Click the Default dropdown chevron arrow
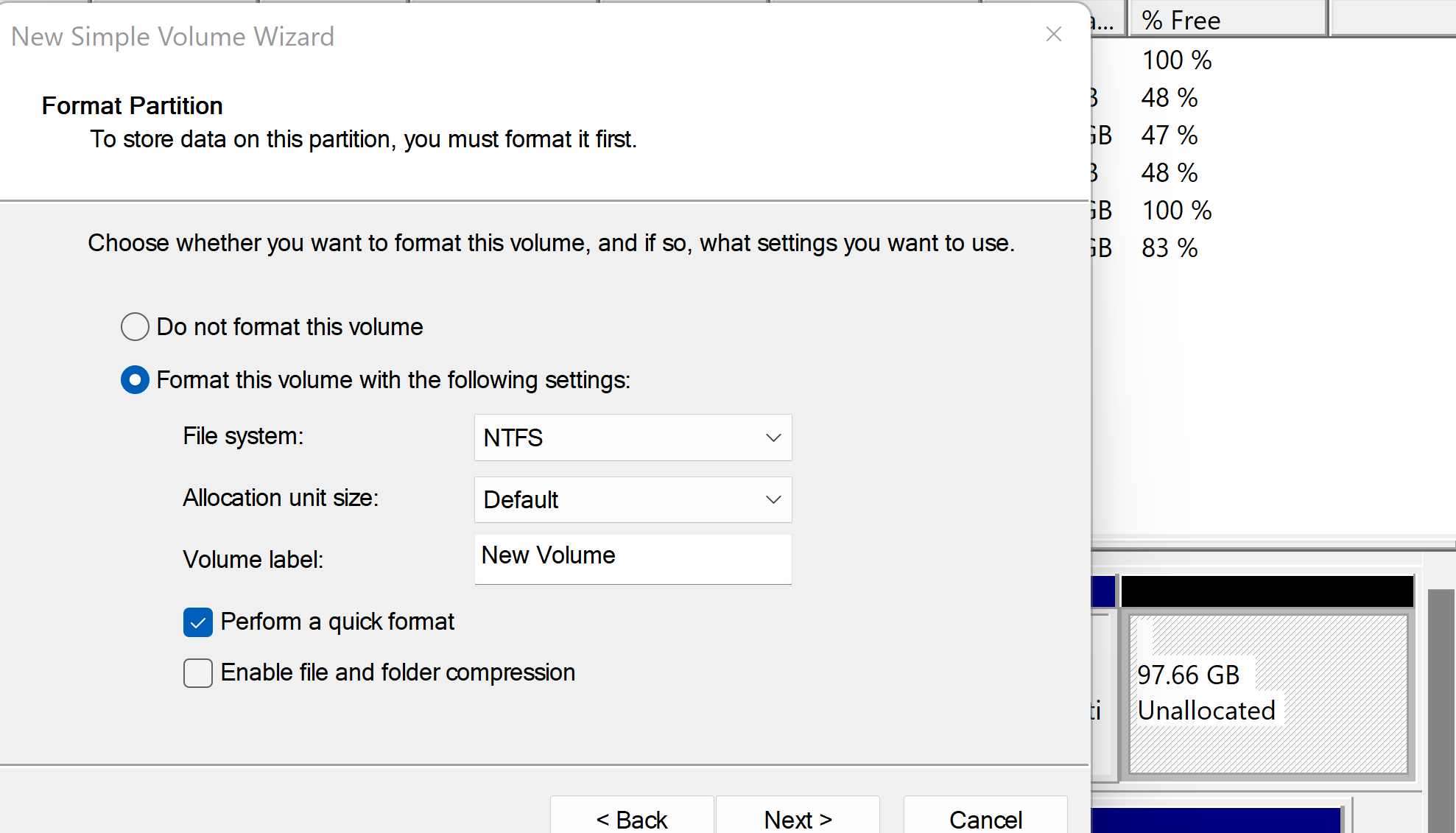This screenshot has width=1456, height=833. coord(773,499)
